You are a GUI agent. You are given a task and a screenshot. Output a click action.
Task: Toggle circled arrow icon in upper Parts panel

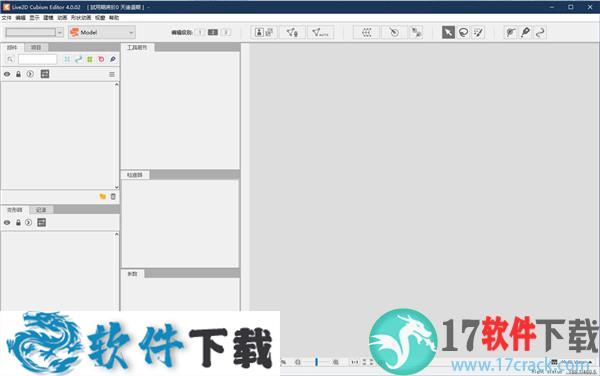pos(30,74)
